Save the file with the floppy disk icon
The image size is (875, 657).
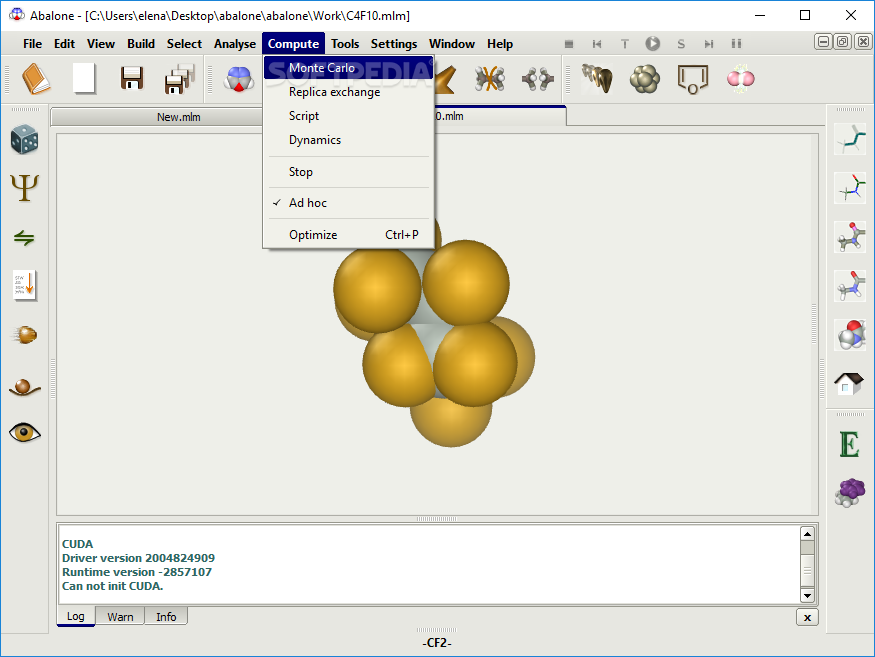pyautogui.click(x=132, y=79)
